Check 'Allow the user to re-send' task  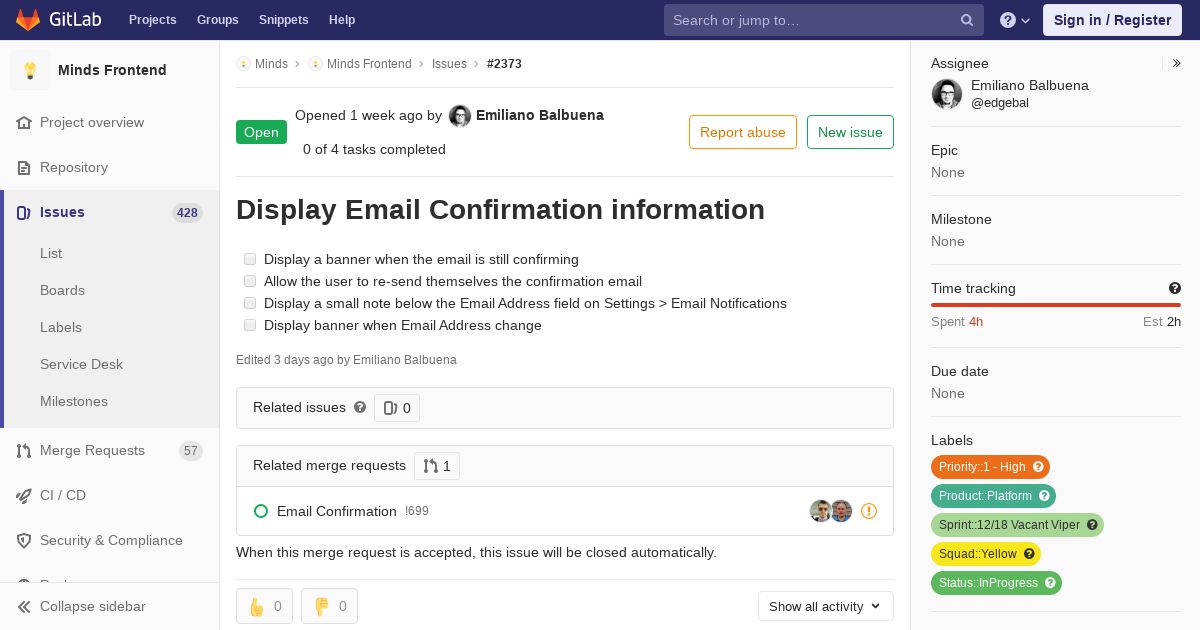point(250,281)
